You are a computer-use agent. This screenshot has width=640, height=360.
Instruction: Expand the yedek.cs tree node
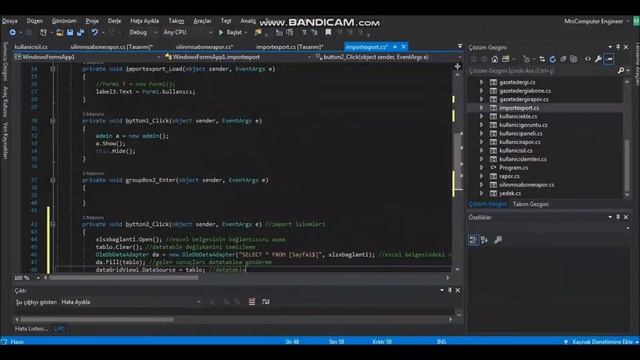tap(482, 193)
